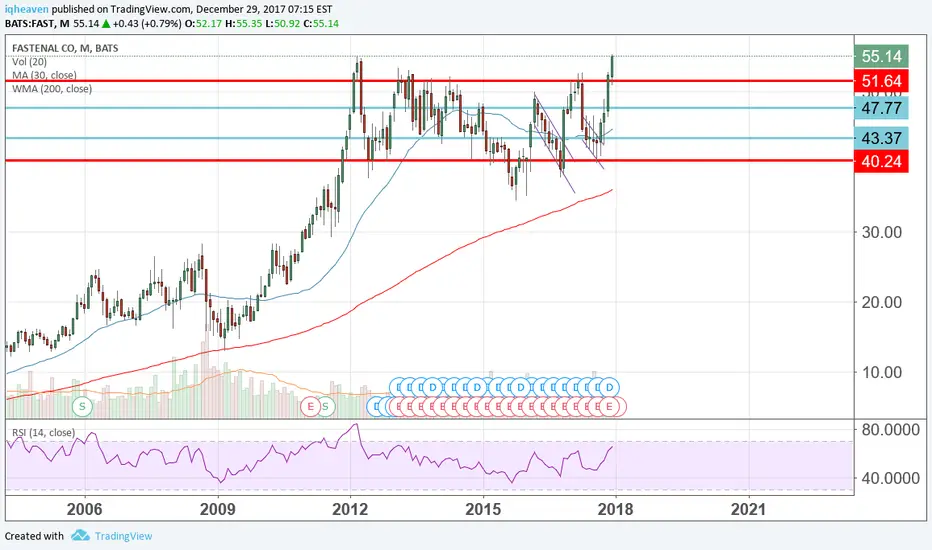The height and width of the screenshot is (550, 932).
Task: Click the last red E earnings marker near 2018
Action: [x=608, y=407]
